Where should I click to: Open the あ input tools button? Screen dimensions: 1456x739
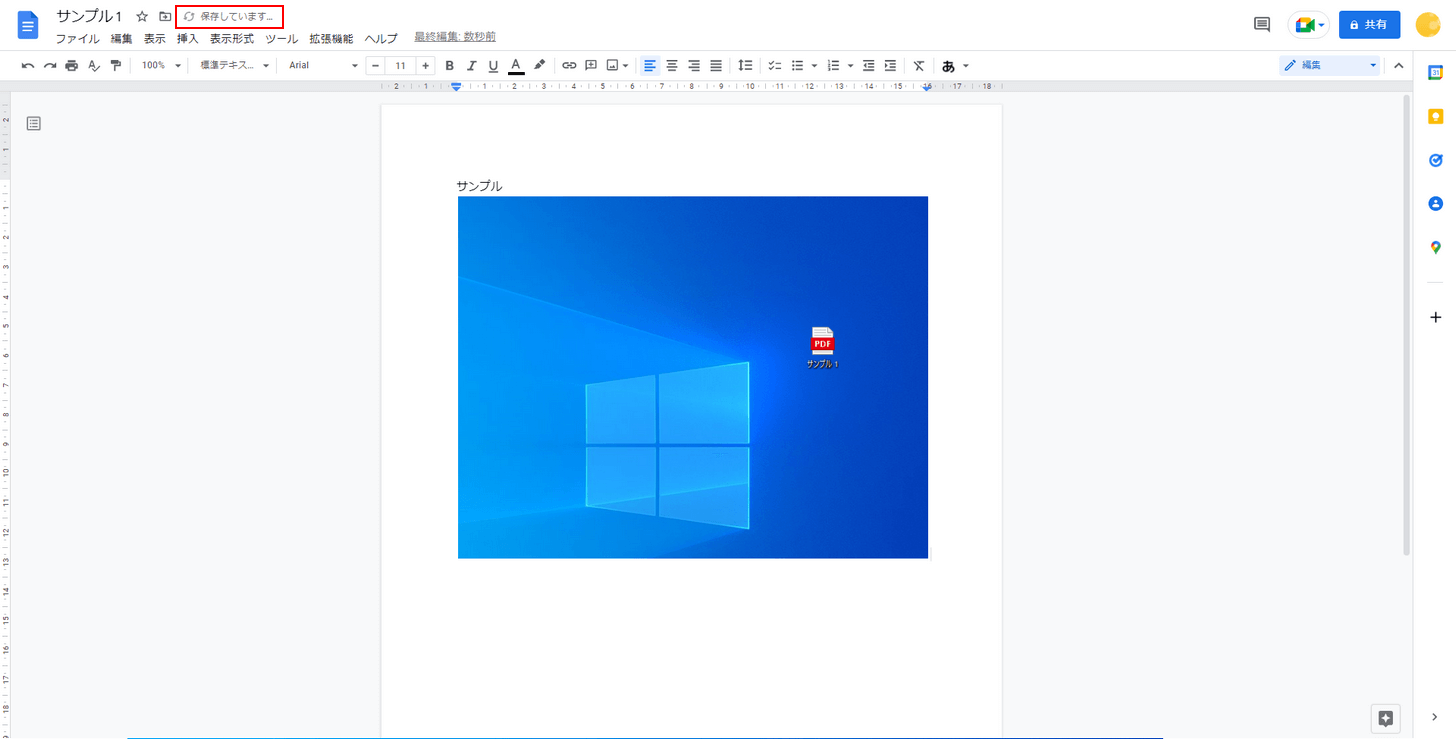tap(948, 66)
